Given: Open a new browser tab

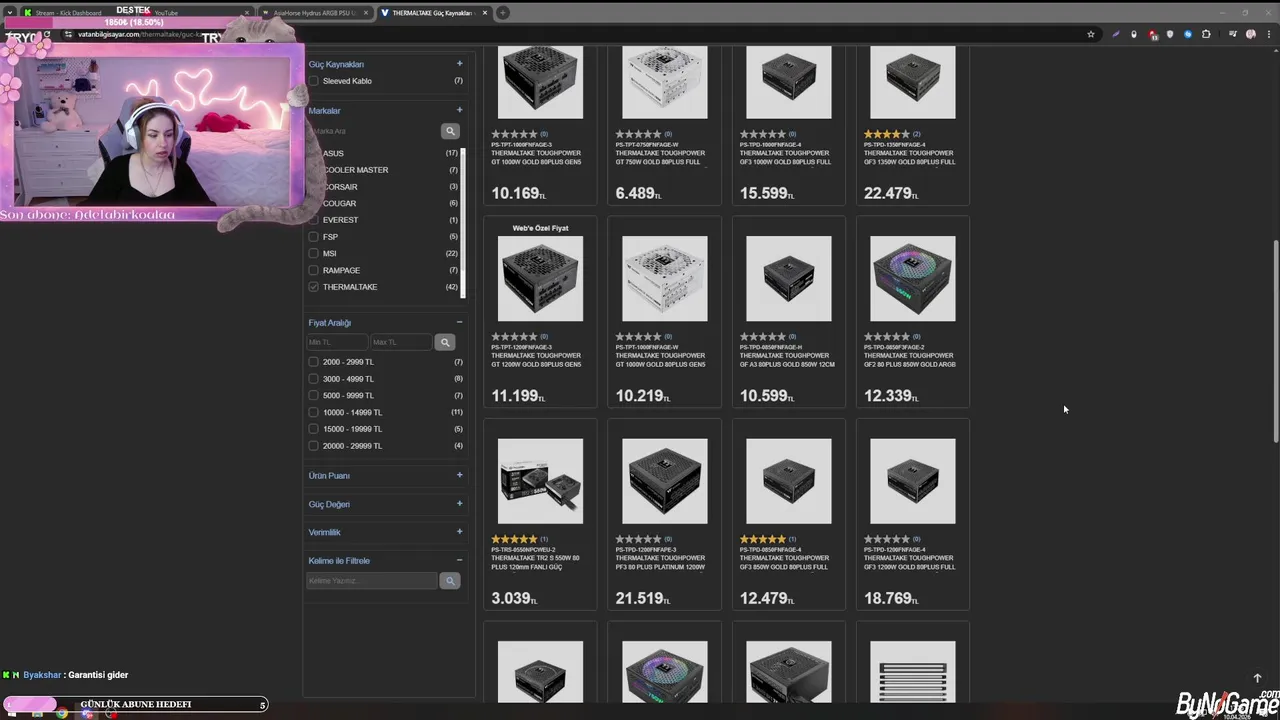Looking at the screenshot, I should tap(503, 13).
